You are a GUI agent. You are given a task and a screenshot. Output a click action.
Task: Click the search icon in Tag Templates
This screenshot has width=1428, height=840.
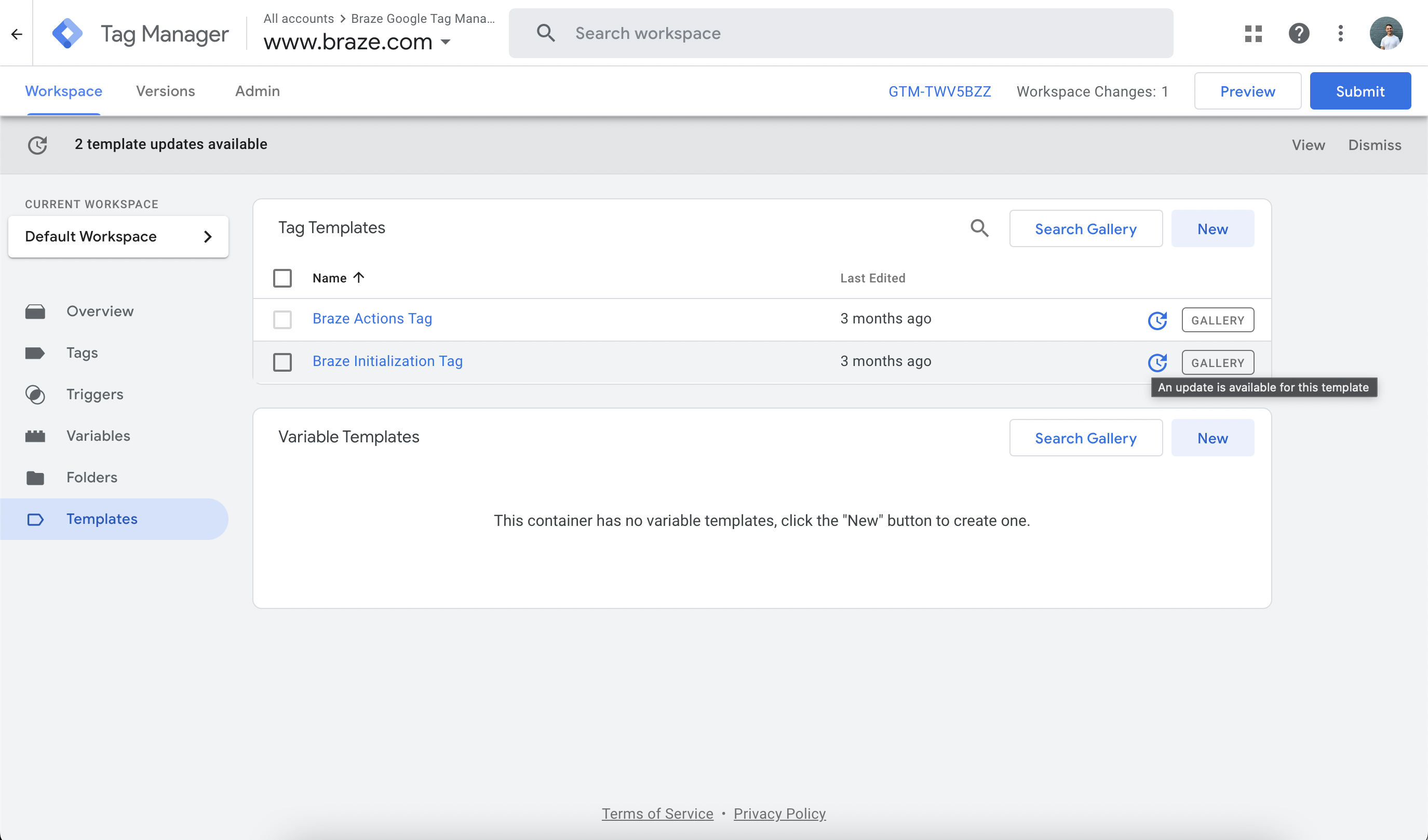[x=980, y=228]
